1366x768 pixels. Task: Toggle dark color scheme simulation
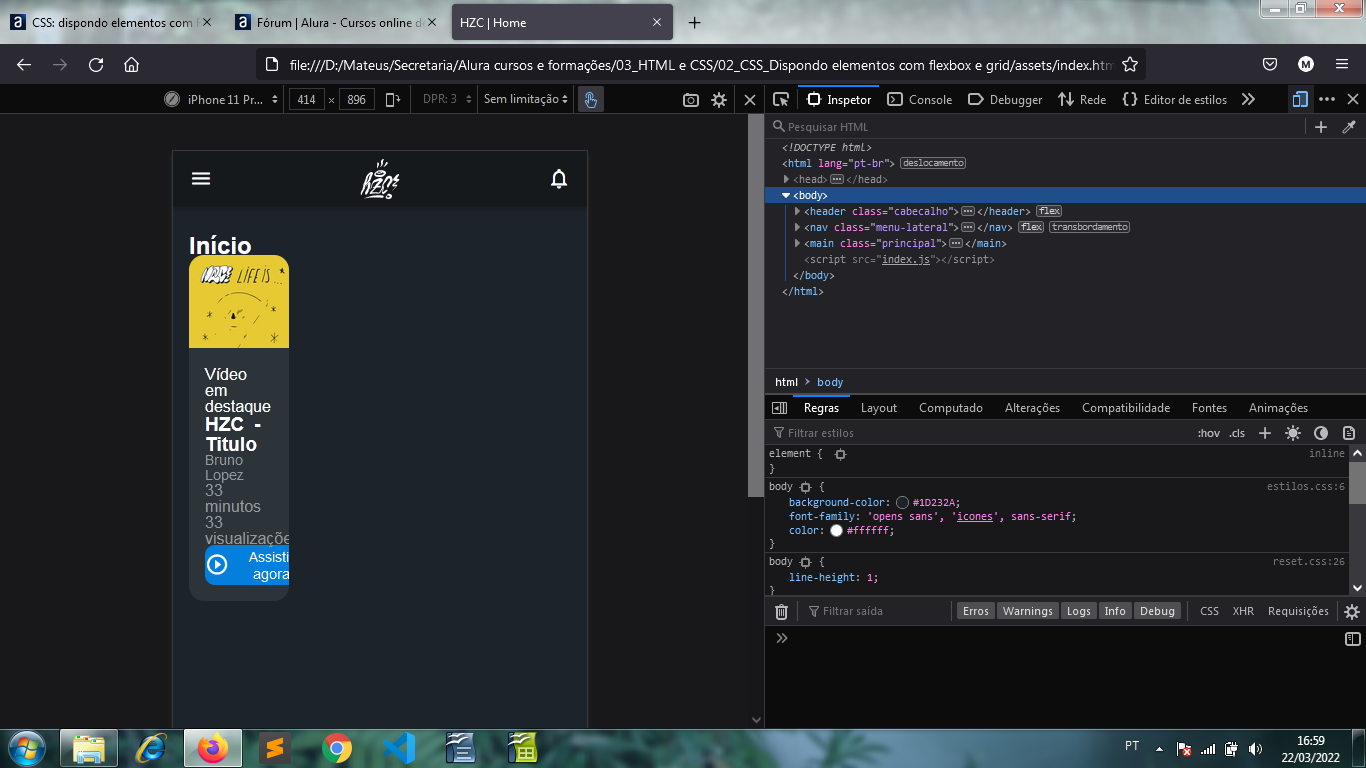(1321, 433)
